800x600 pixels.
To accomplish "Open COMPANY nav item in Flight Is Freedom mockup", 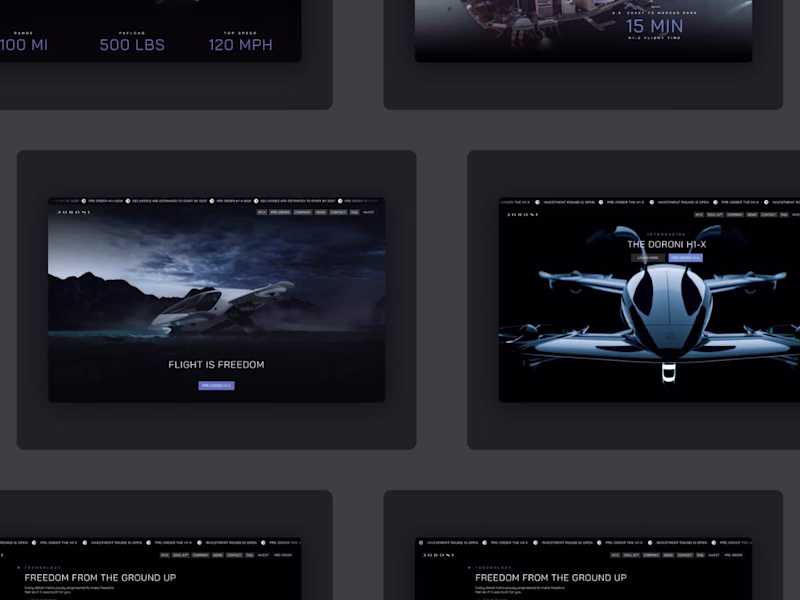I will [303, 212].
